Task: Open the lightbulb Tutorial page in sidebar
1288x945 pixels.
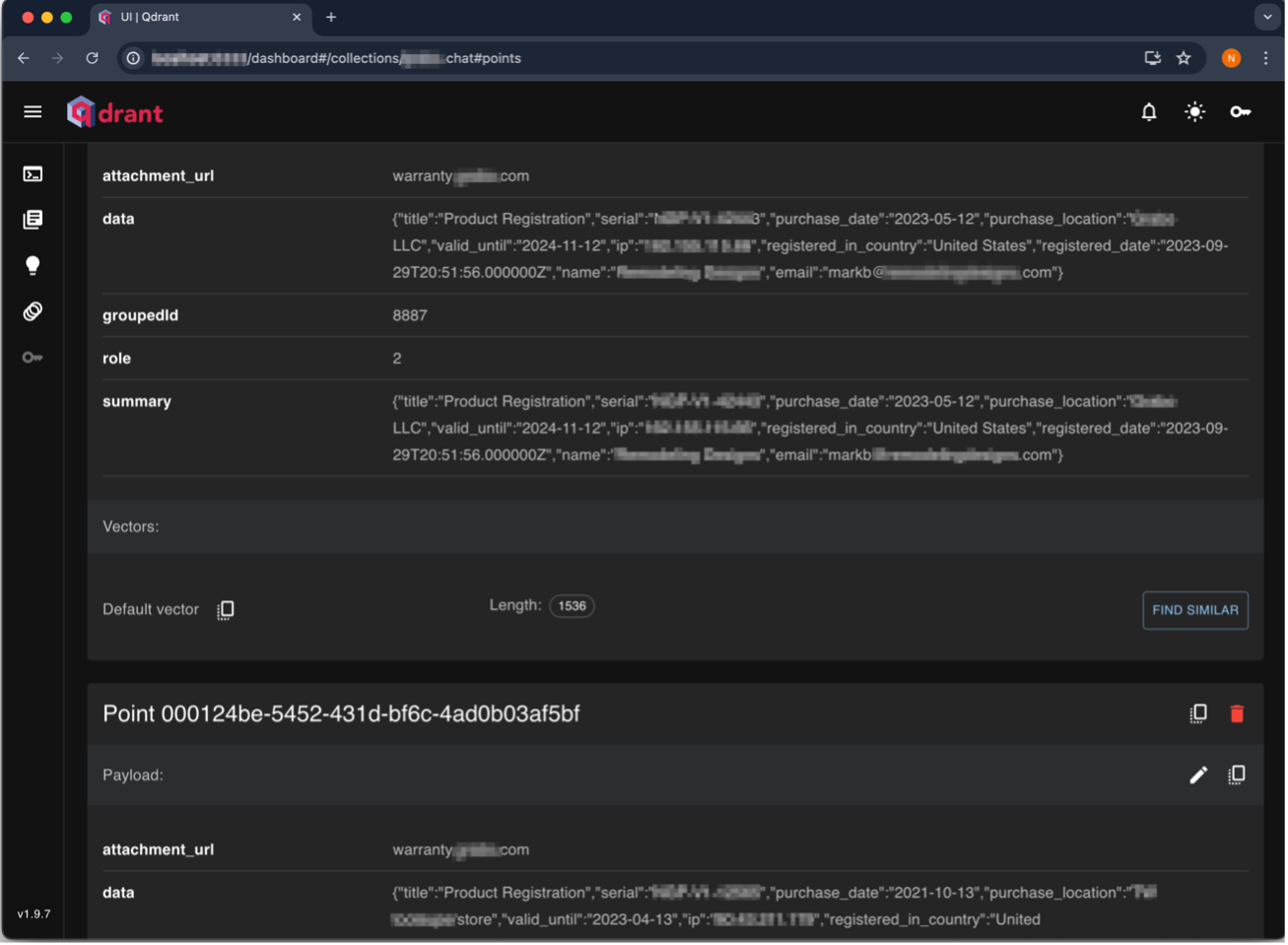Action: click(33, 266)
